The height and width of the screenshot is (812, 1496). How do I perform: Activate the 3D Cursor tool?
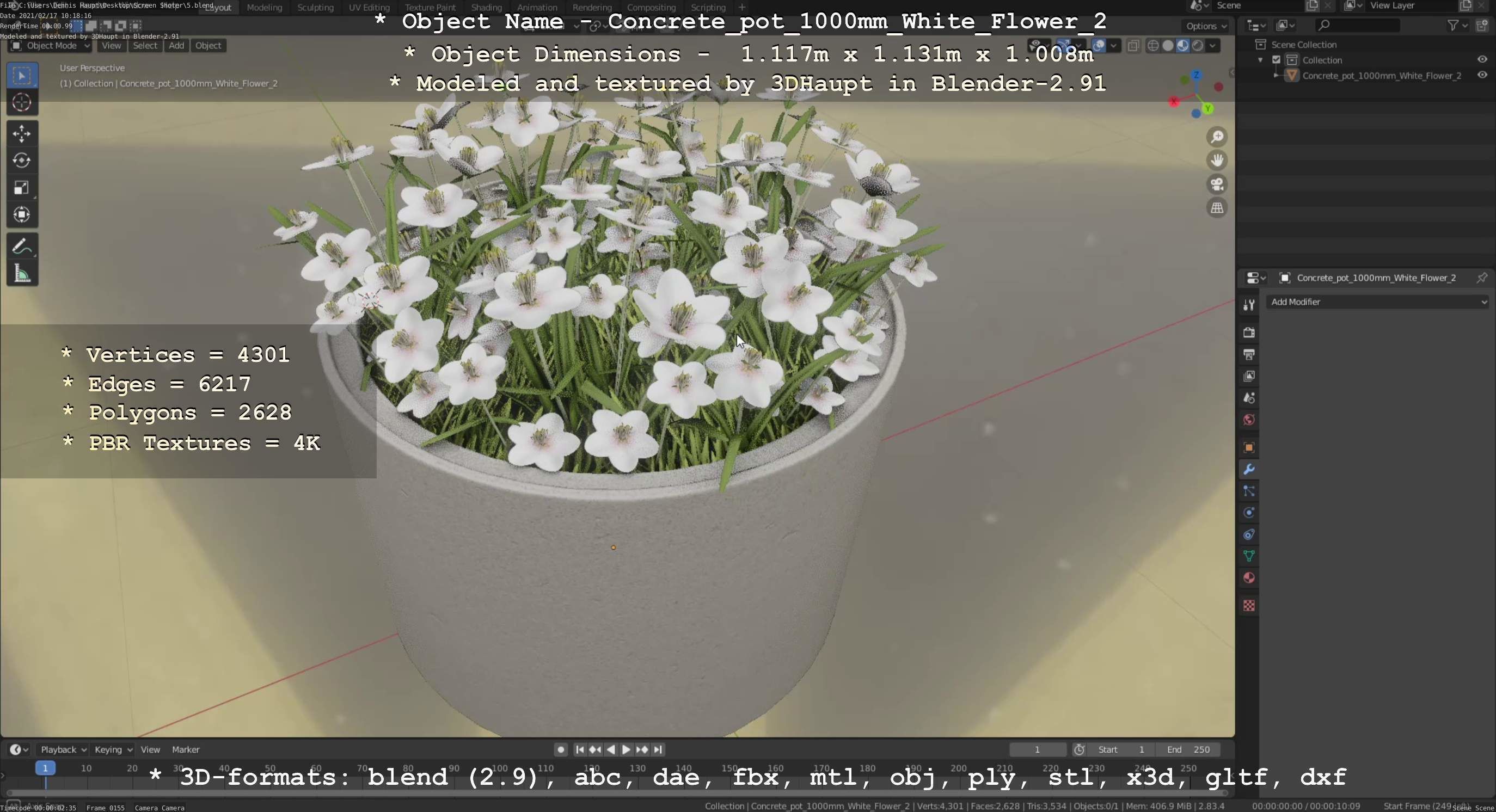[x=22, y=103]
